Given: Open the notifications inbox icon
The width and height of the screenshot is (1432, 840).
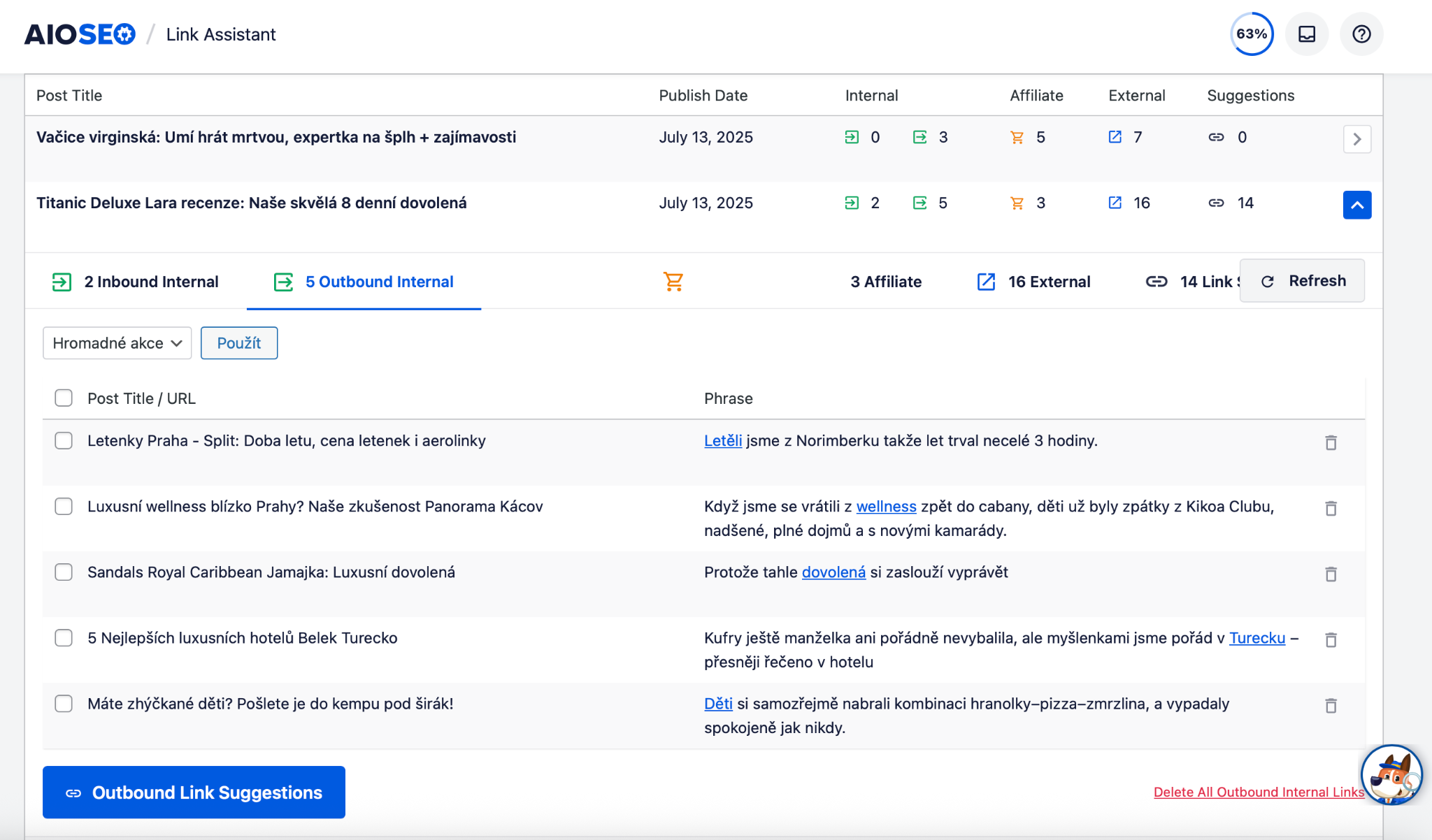Looking at the screenshot, I should click(1306, 34).
